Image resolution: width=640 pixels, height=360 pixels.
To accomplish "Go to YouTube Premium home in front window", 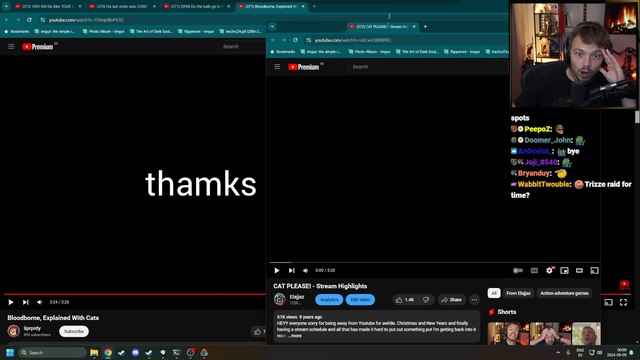I will [x=303, y=67].
